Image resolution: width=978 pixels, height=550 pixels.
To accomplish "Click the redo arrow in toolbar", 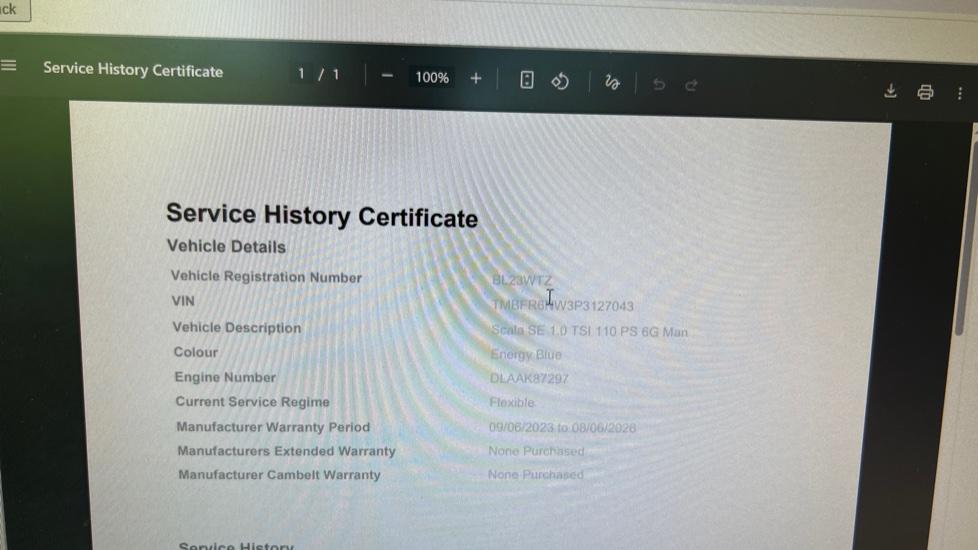I will pyautogui.click(x=691, y=86).
